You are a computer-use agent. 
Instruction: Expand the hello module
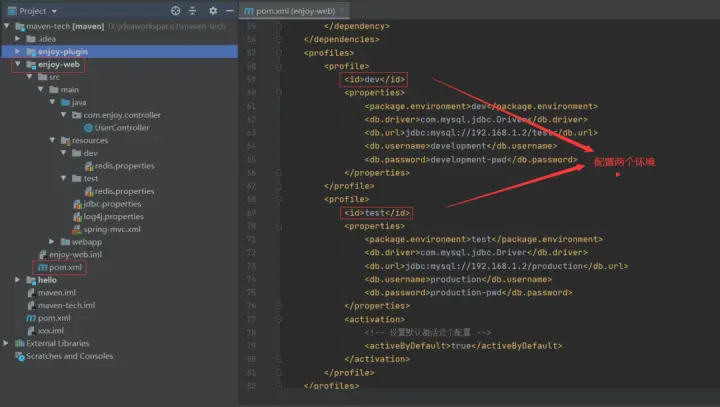(x=17, y=279)
